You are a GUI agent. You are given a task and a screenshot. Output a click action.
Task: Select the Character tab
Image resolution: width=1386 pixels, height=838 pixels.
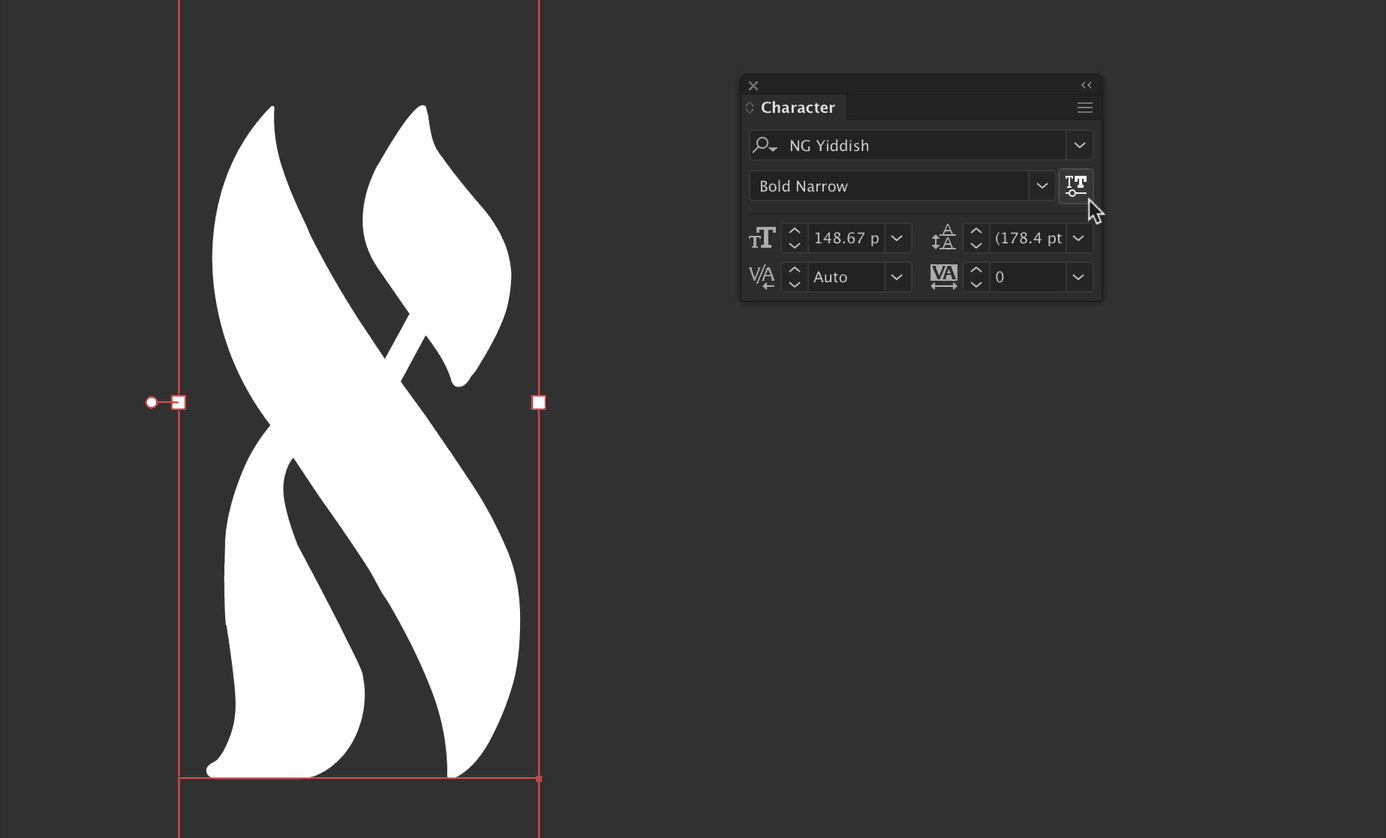coord(797,107)
